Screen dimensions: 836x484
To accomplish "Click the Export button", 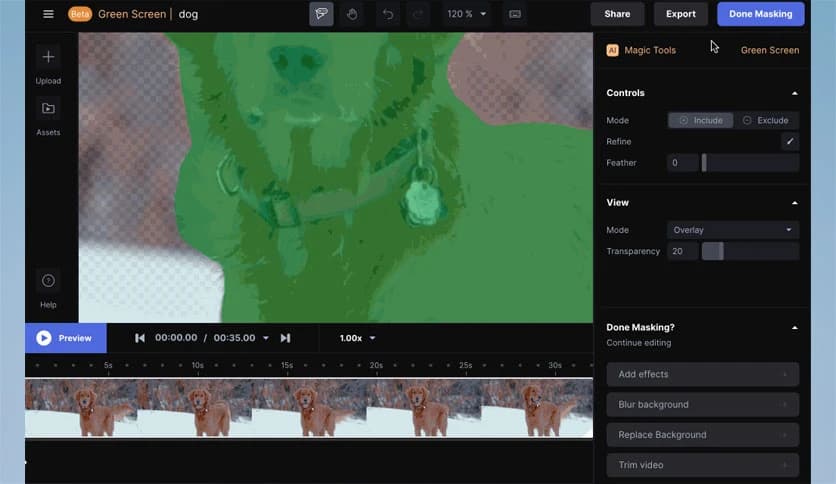I will pyautogui.click(x=680, y=14).
